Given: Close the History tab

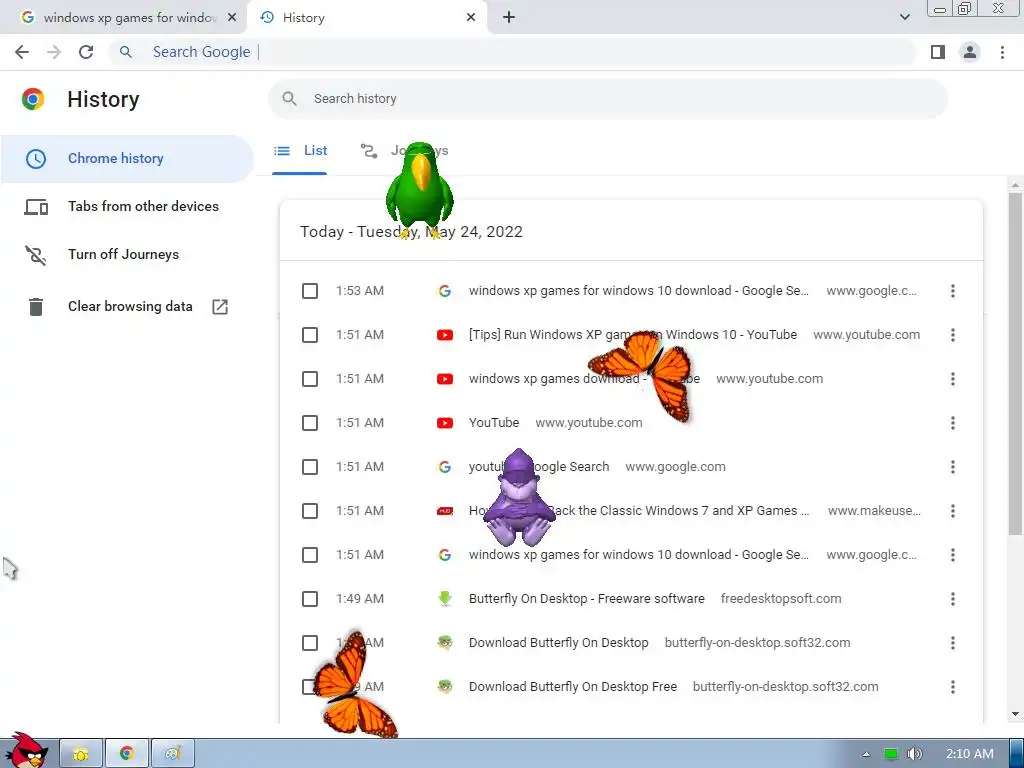Looking at the screenshot, I should (x=471, y=18).
